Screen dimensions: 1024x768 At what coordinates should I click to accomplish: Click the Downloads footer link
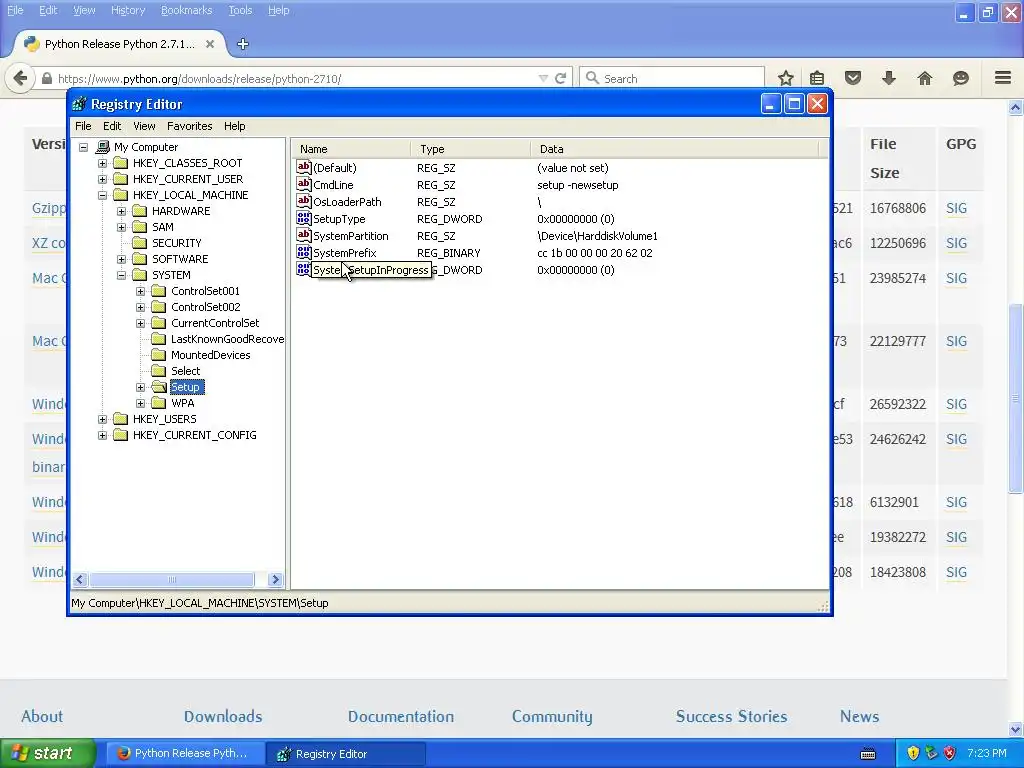pos(223,716)
